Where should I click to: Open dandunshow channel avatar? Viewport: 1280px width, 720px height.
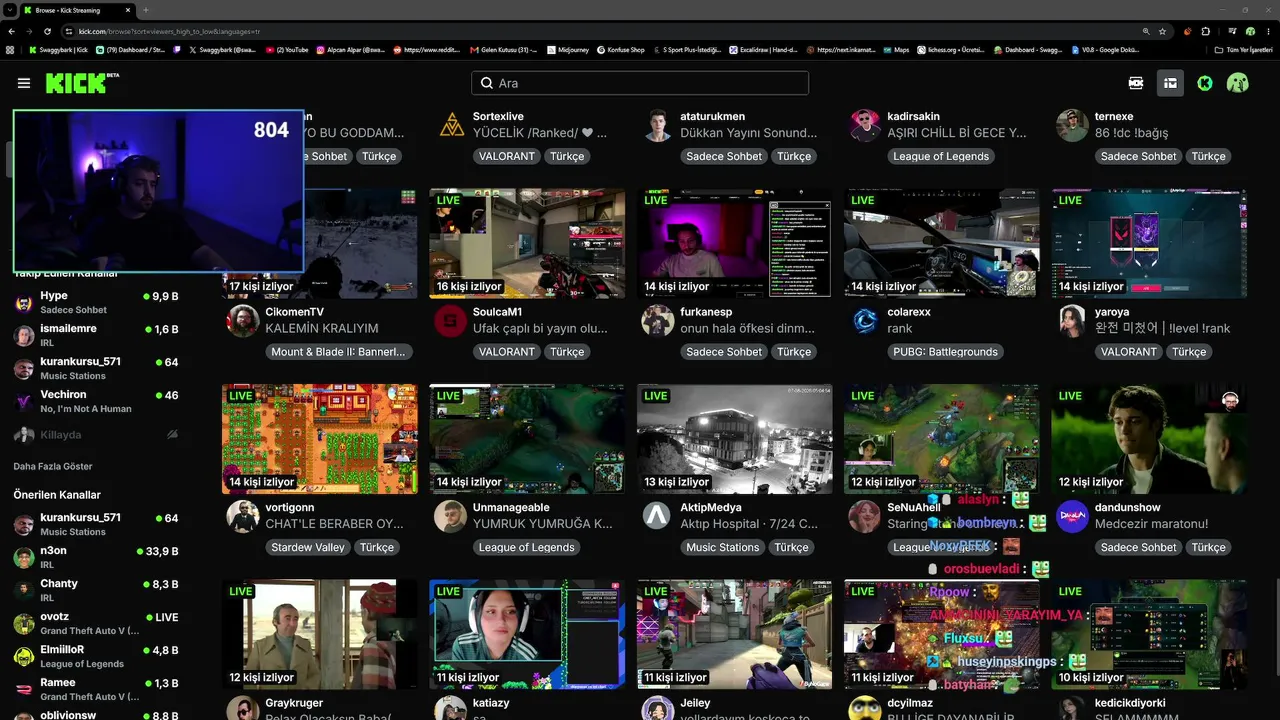click(1072, 517)
